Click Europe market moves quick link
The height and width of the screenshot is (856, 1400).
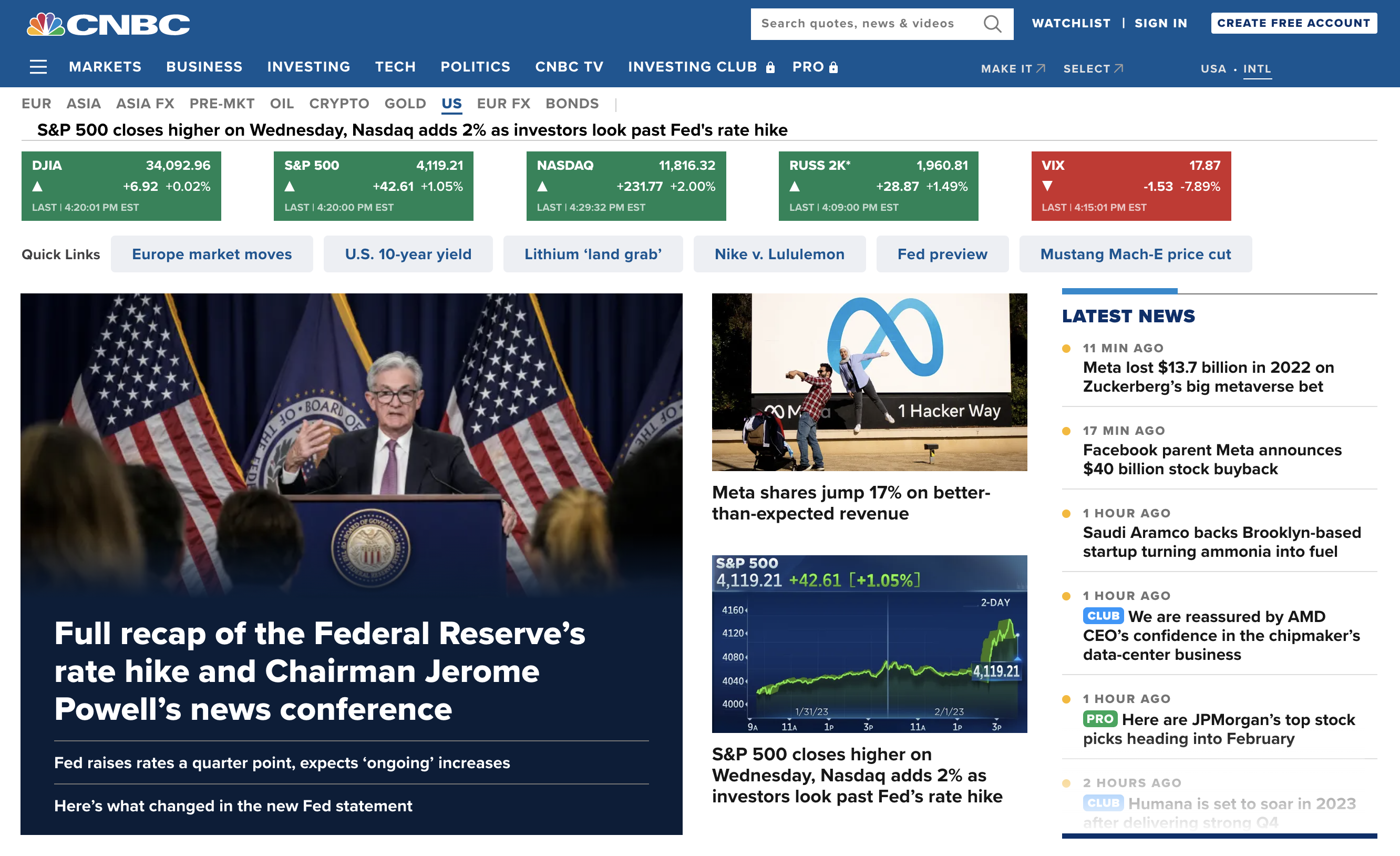(x=212, y=254)
